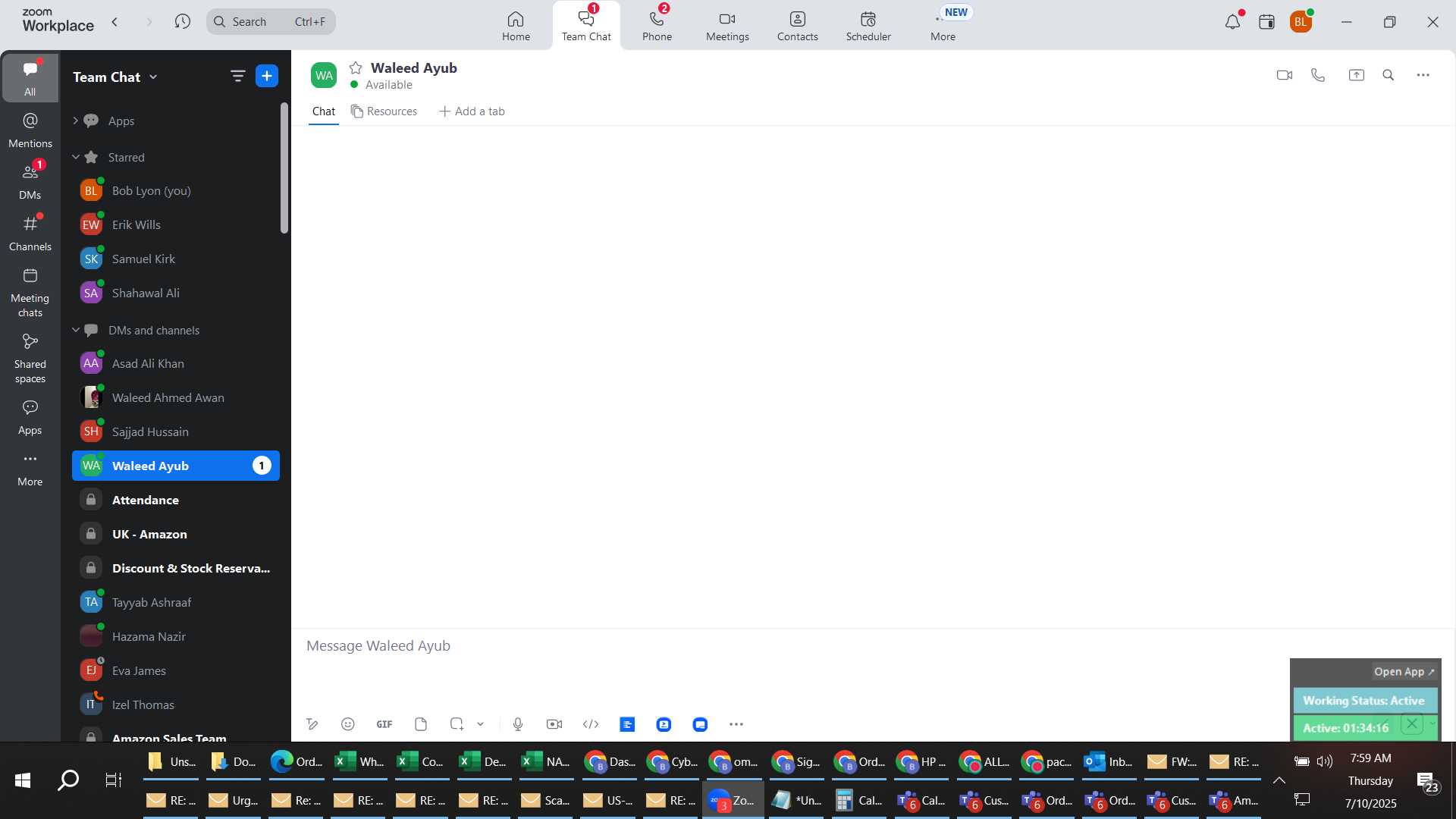This screenshot has height=819, width=1456.
Task: Open Contacts in top navigation
Action: point(798,26)
